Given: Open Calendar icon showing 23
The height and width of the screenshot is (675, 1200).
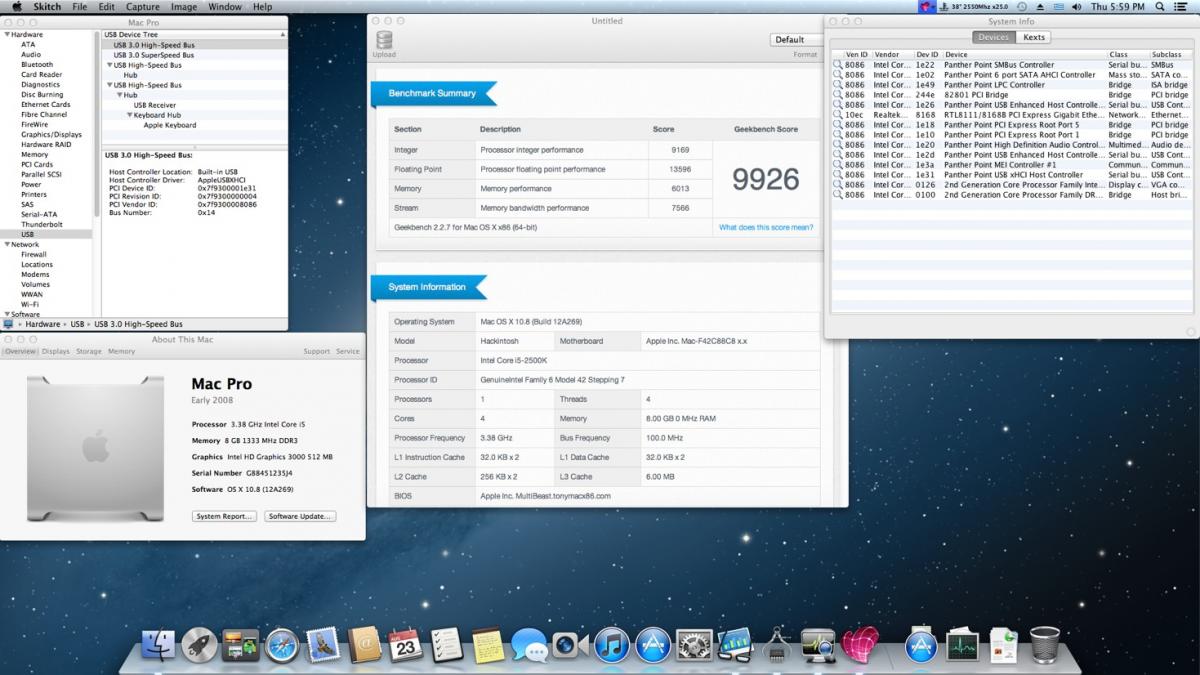Looking at the screenshot, I should click(405, 645).
